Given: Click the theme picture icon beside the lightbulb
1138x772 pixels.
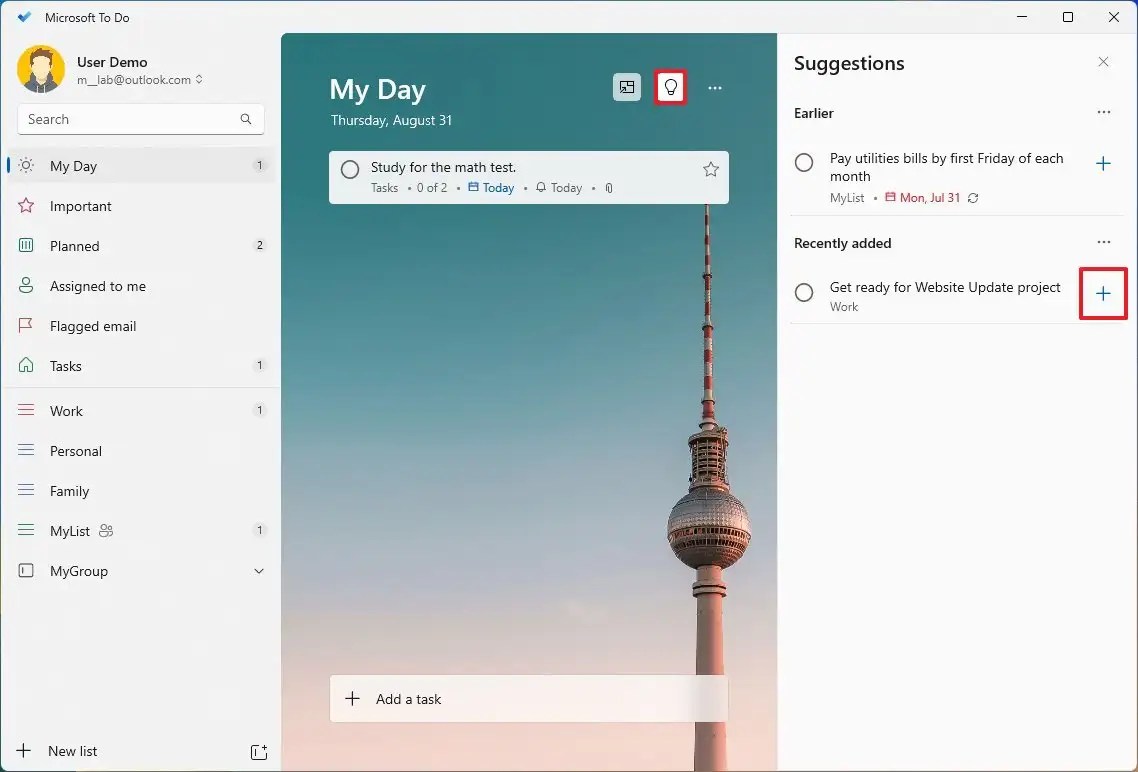Looking at the screenshot, I should click(626, 87).
